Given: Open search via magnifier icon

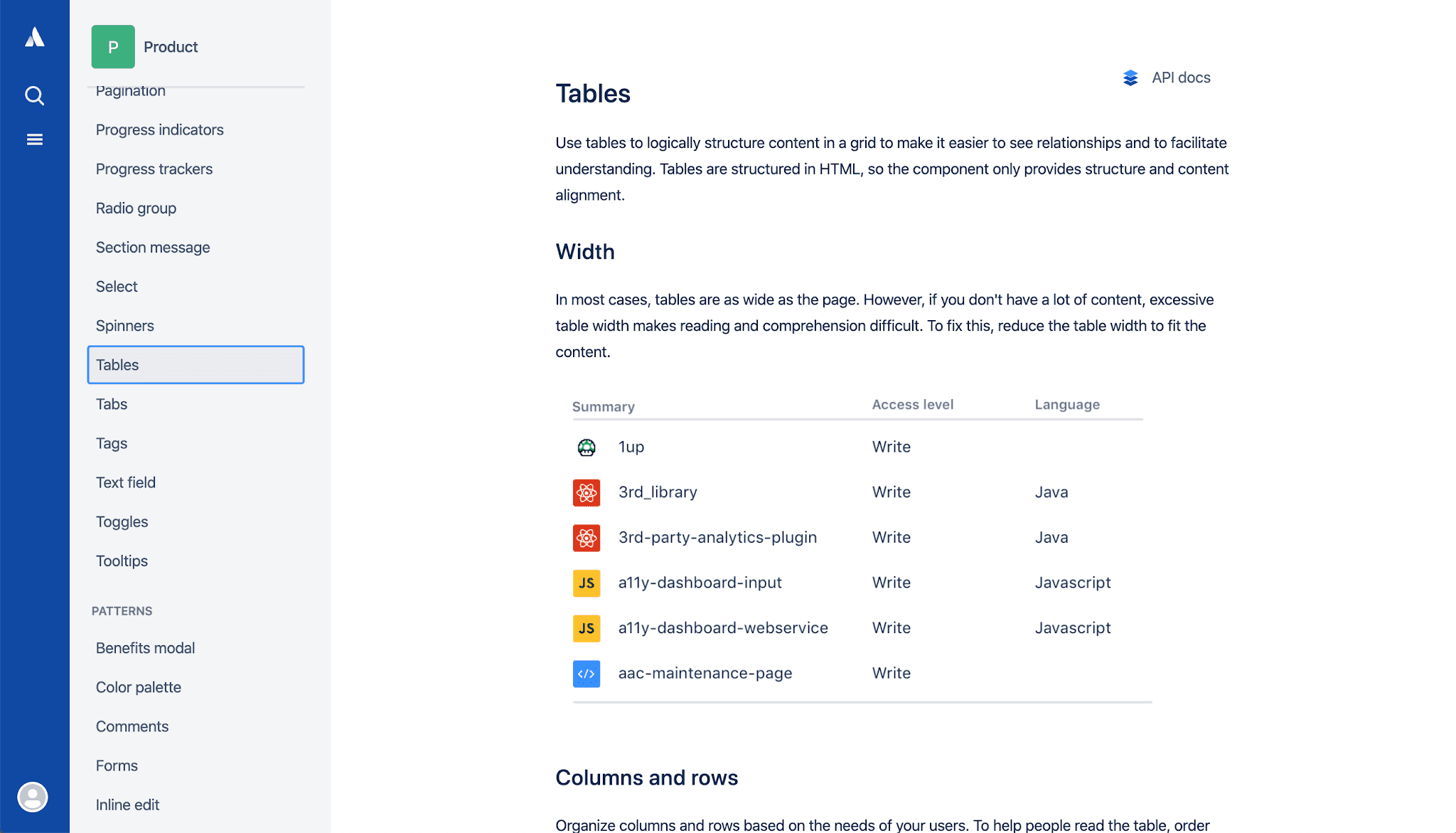Looking at the screenshot, I should point(34,95).
